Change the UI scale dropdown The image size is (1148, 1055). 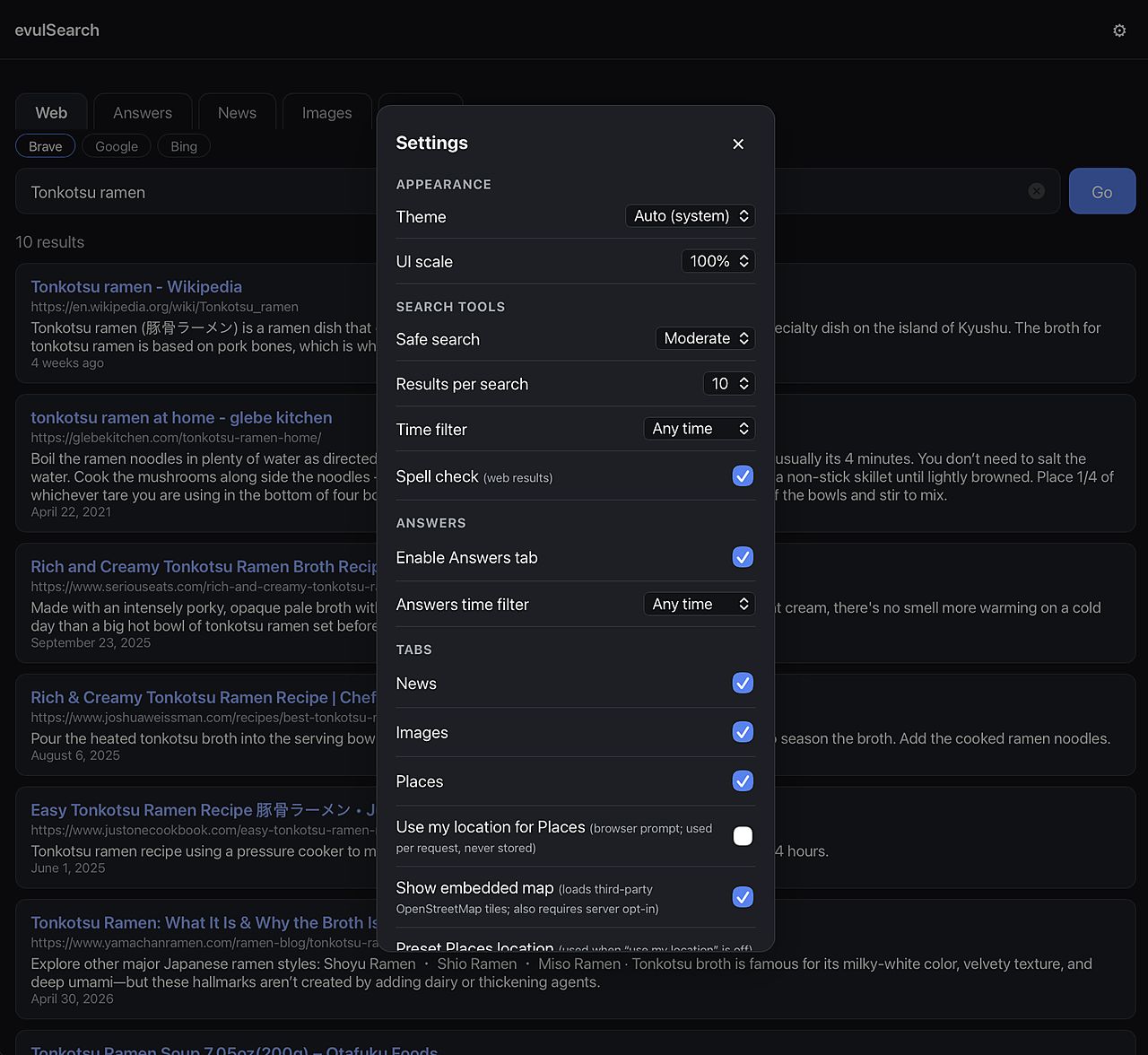coord(718,261)
